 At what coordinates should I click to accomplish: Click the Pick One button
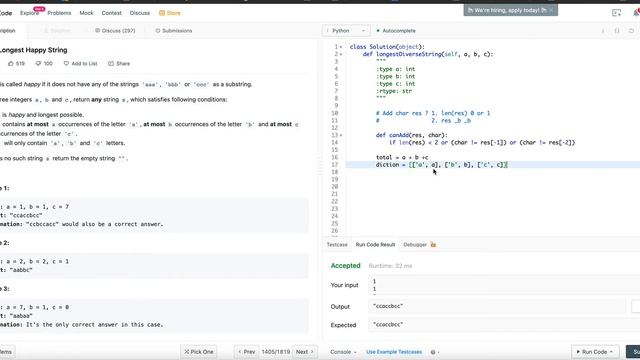[x=199, y=352]
